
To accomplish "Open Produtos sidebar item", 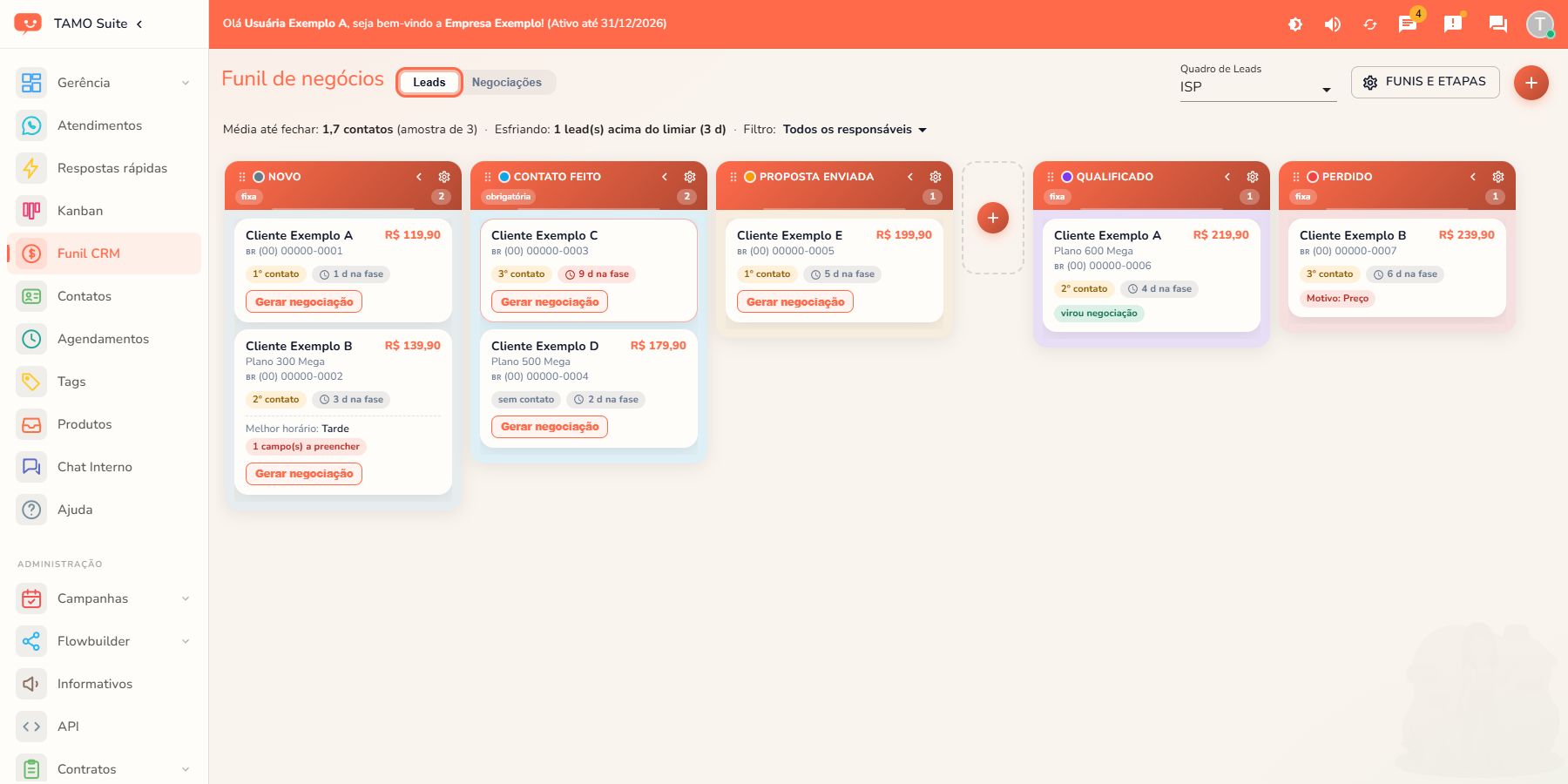I will [105, 424].
